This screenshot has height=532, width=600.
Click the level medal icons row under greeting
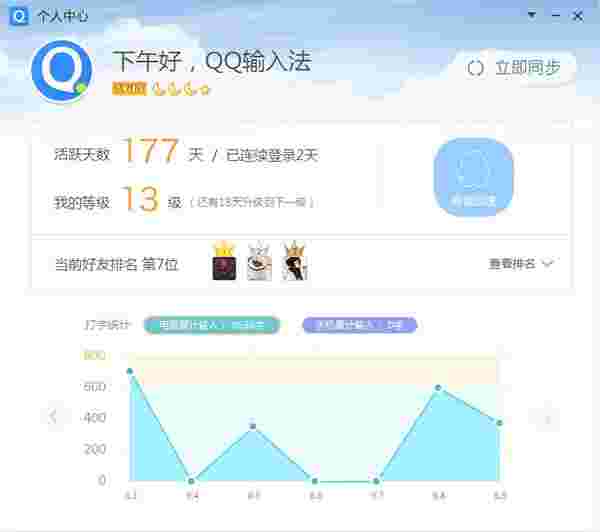coord(181,89)
